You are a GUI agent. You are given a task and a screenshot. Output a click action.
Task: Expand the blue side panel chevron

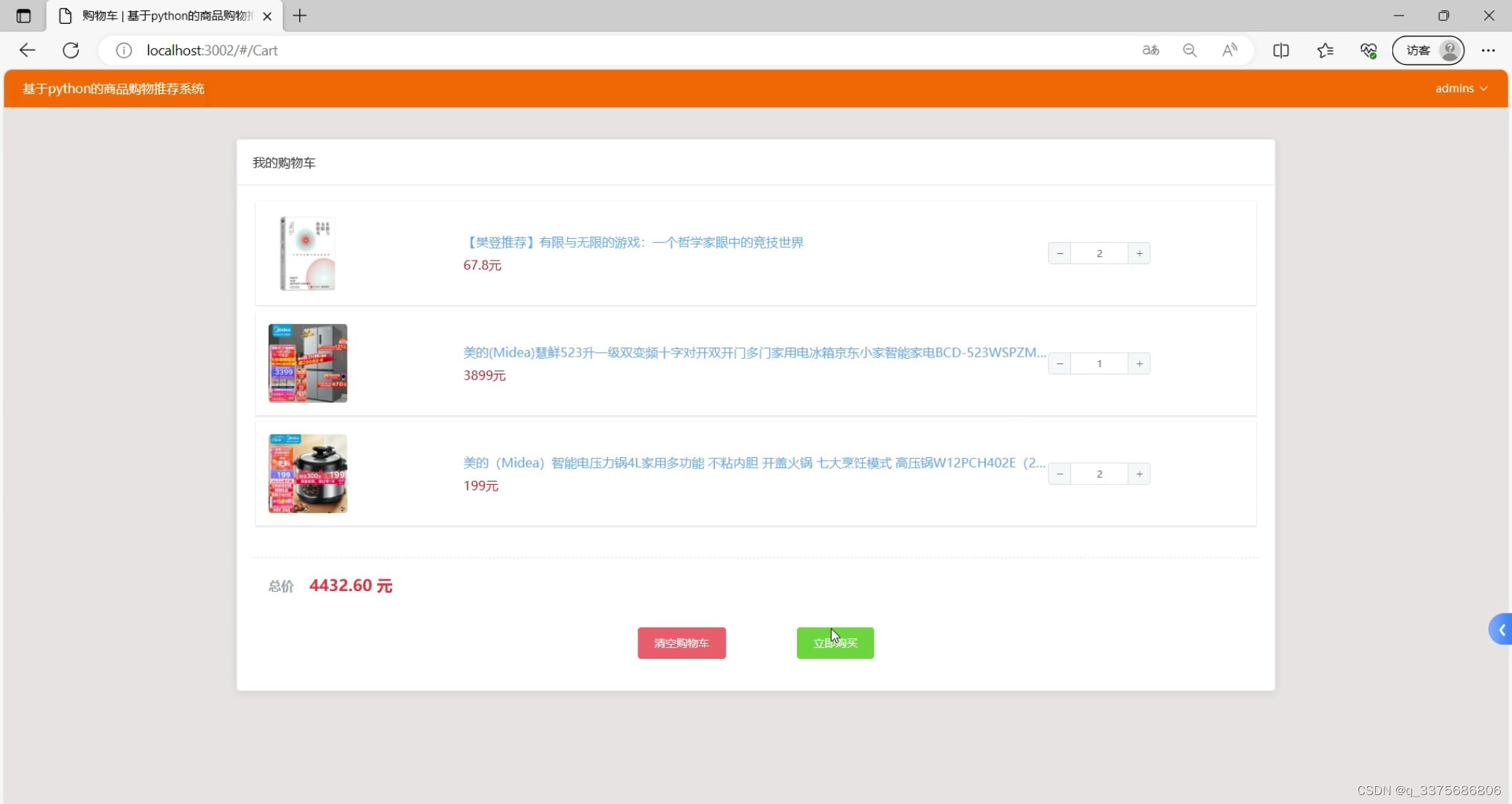click(x=1502, y=630)
